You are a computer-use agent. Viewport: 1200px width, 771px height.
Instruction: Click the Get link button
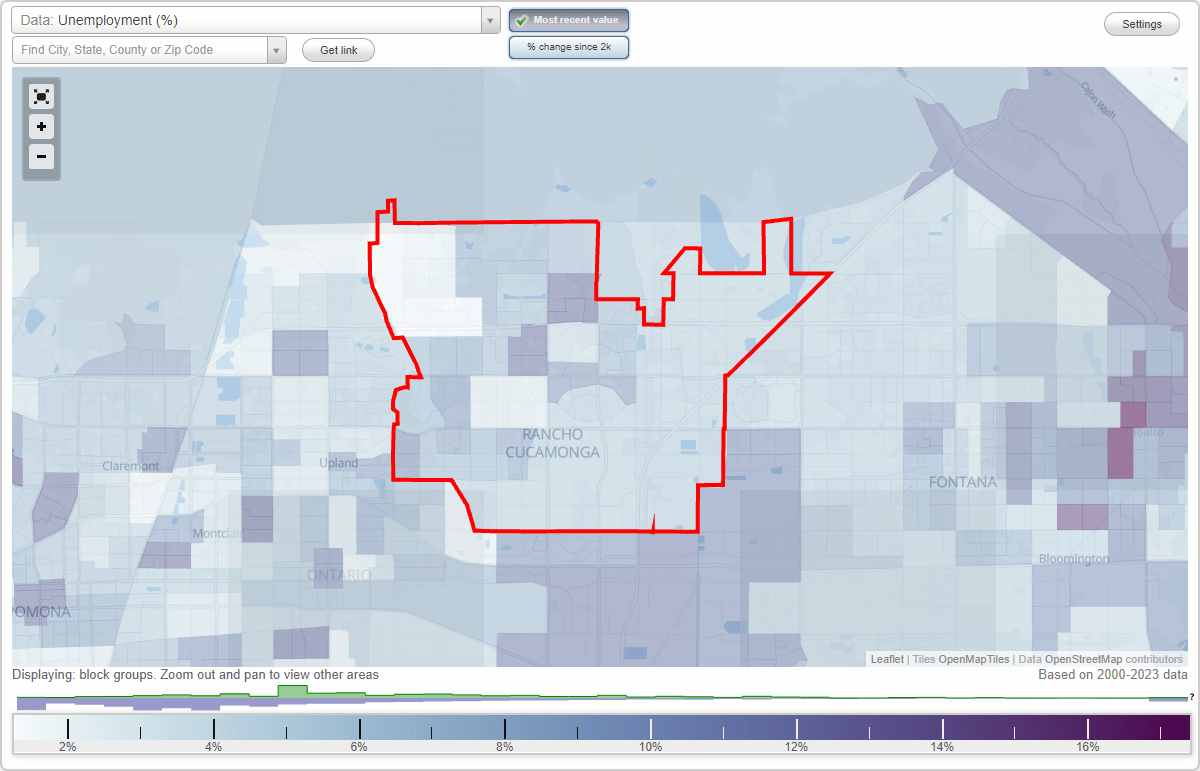click(x=338, y=50)
